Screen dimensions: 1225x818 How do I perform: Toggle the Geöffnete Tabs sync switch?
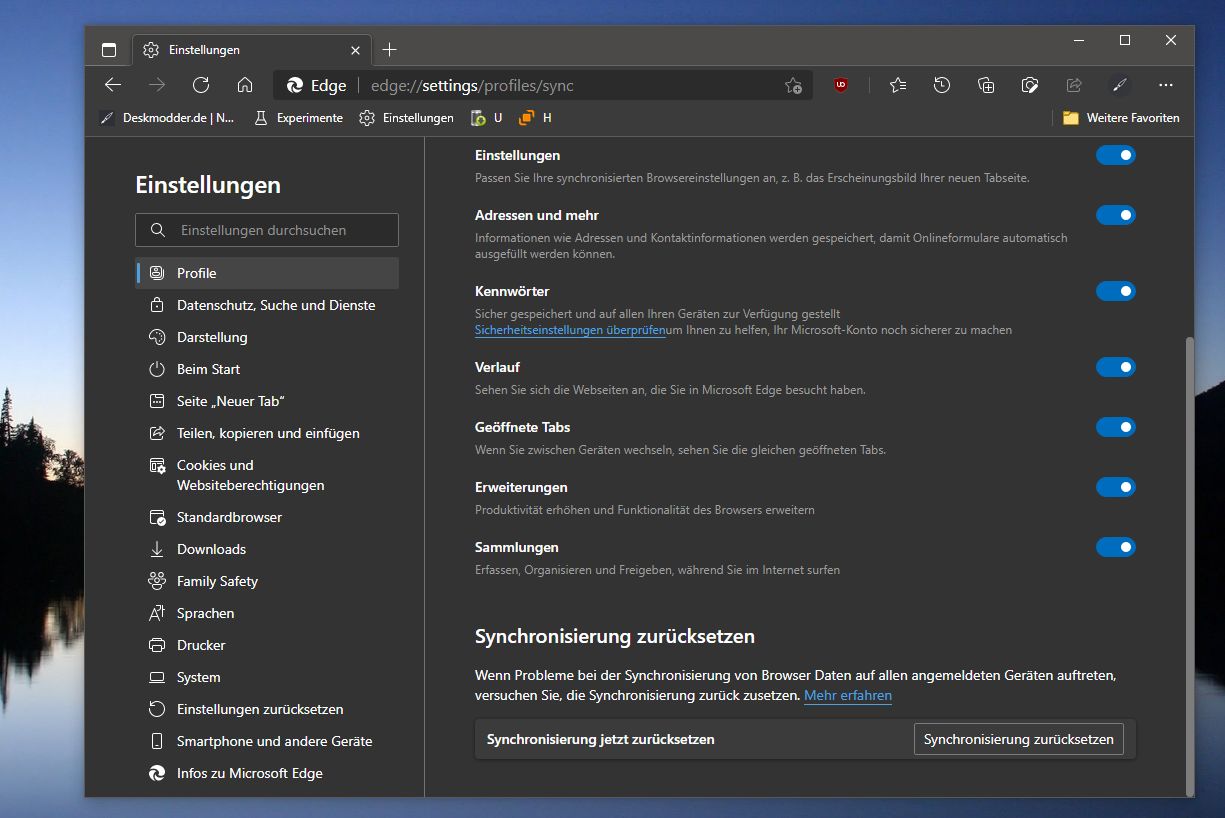[x=1116, y=427]
